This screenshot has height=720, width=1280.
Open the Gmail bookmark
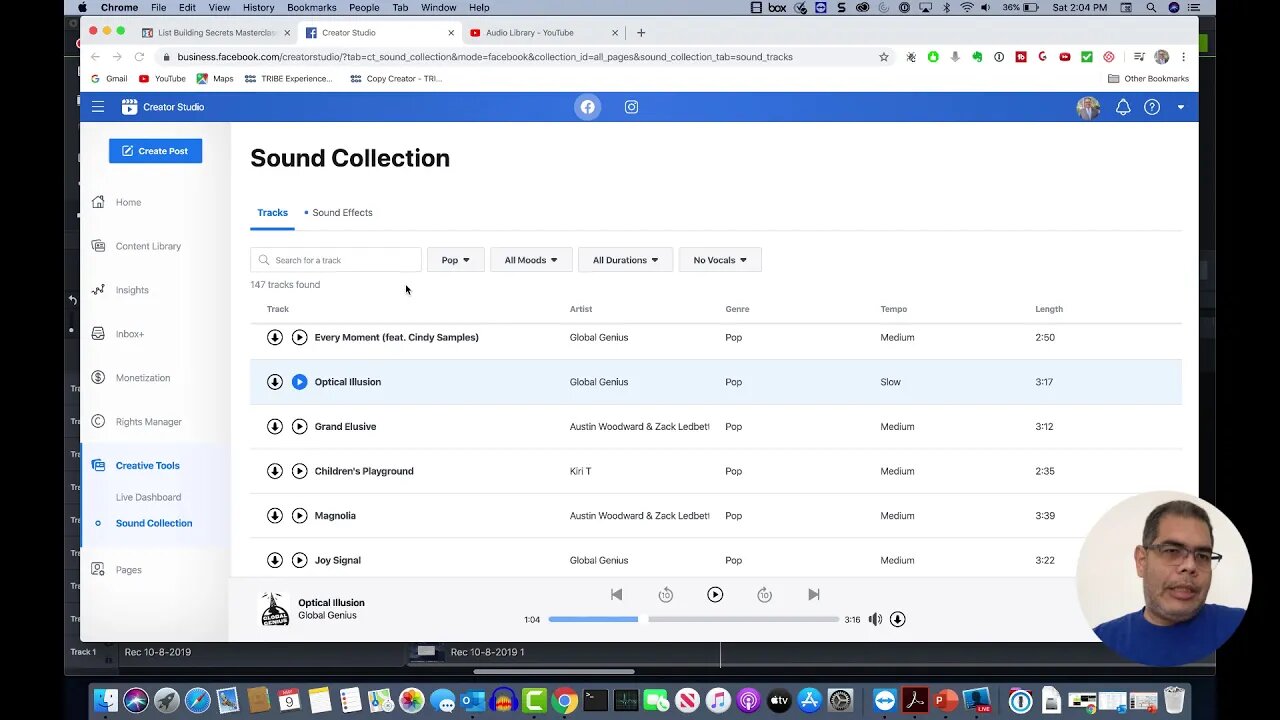click(x=109, y=78)
